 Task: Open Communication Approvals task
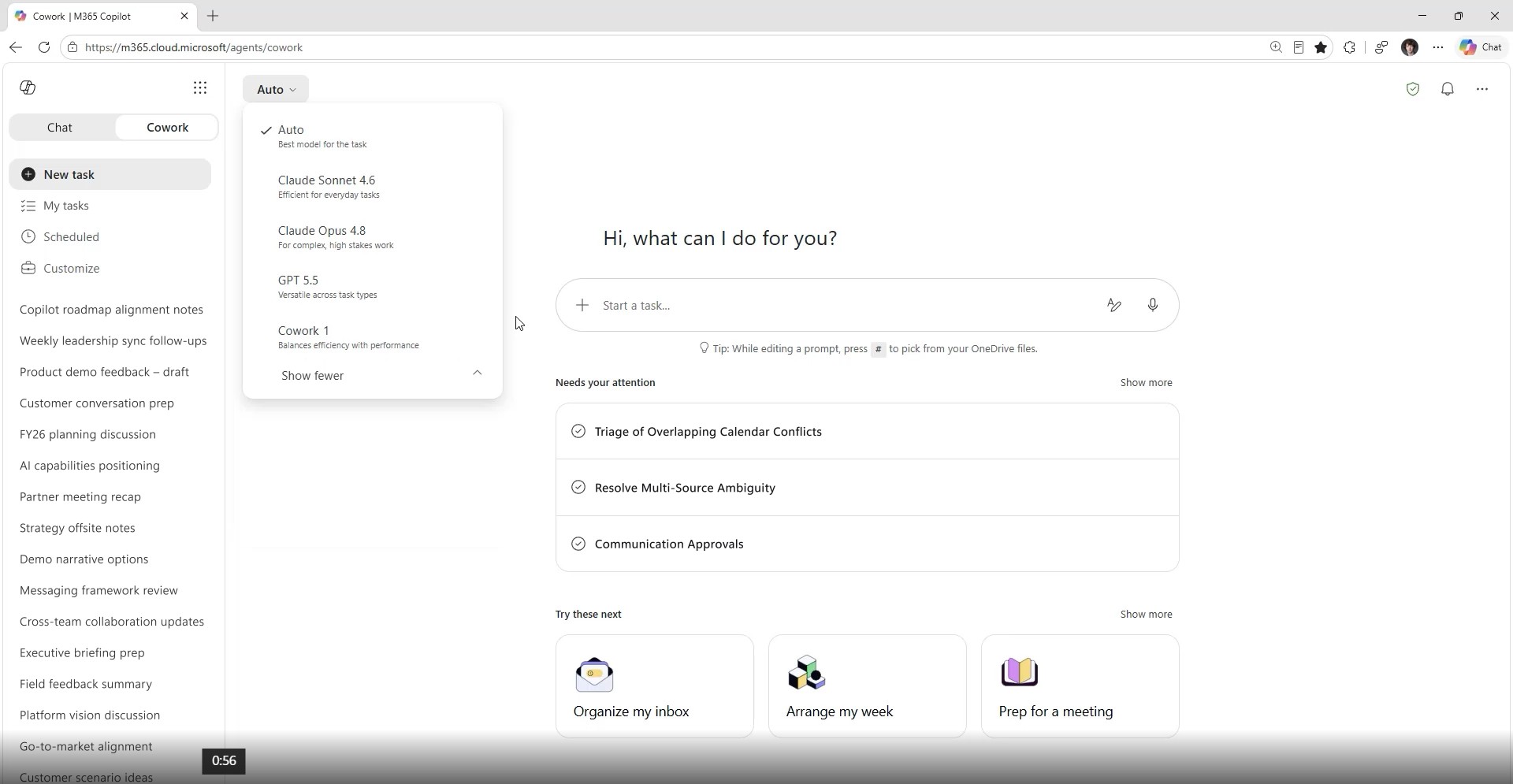pos(868,544)
